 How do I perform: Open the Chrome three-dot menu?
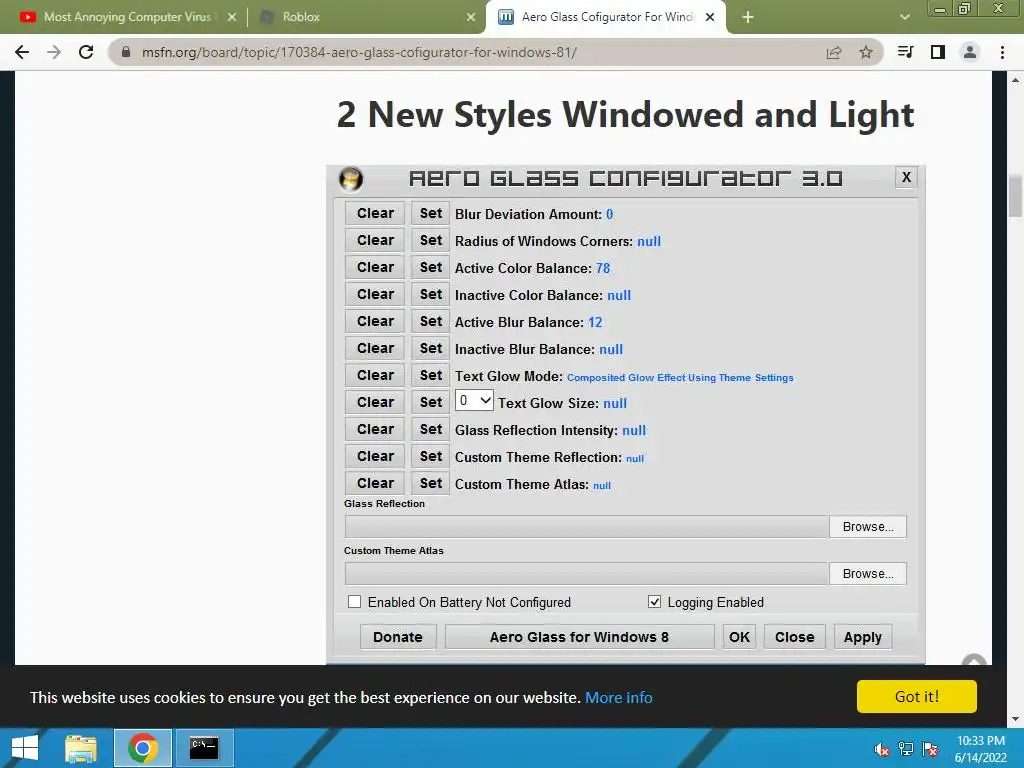coord(1002,52)
